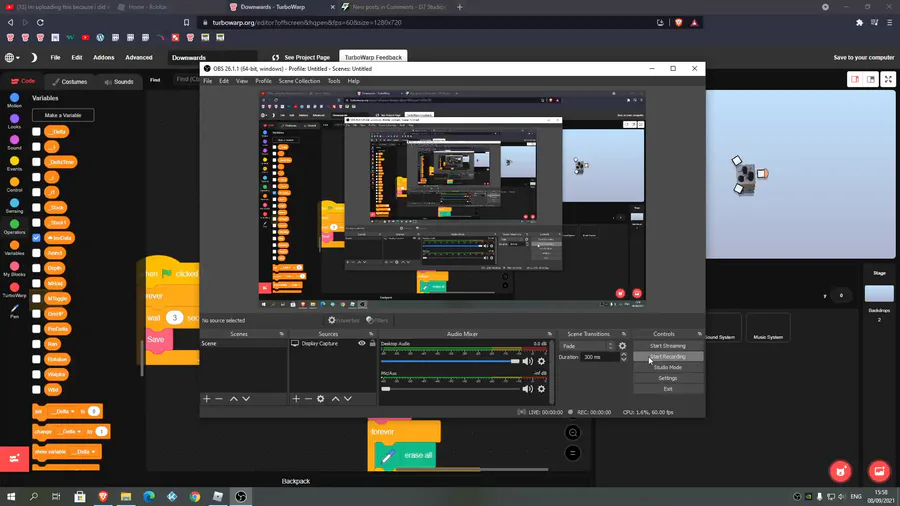The width and height of the screenshot is (900, 506).
Task: Check the MToggle variable checkbox
Action: pyautogui.click(x=36, y=298)
